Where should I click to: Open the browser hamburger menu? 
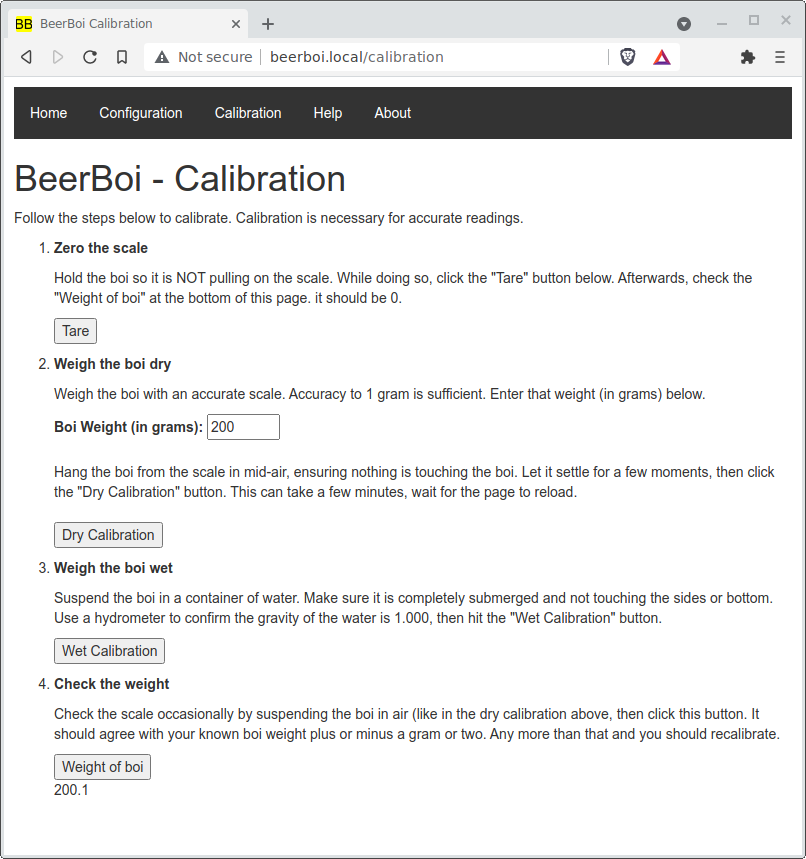point(780,57)
